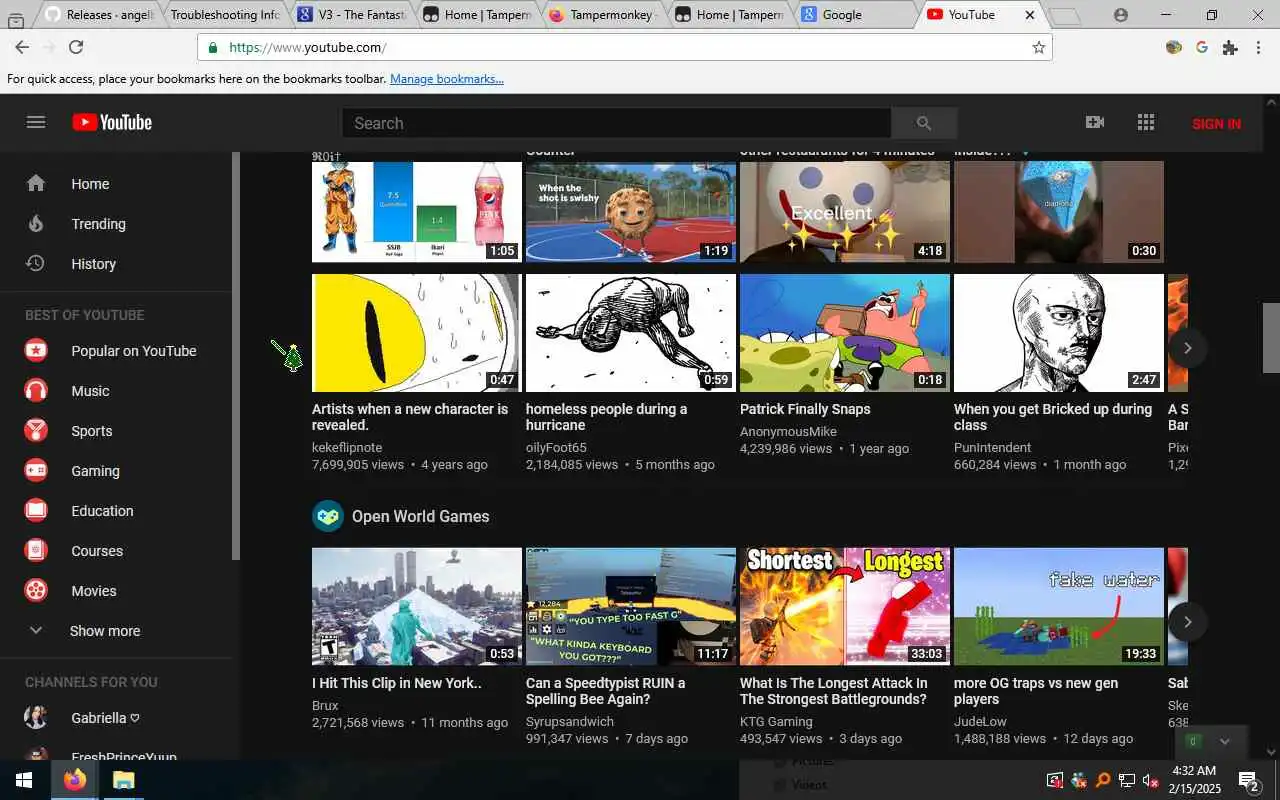Viewport: 1280px width, 800px height.
Task: Reload the page with refresh button
Action: coord(76,47)
